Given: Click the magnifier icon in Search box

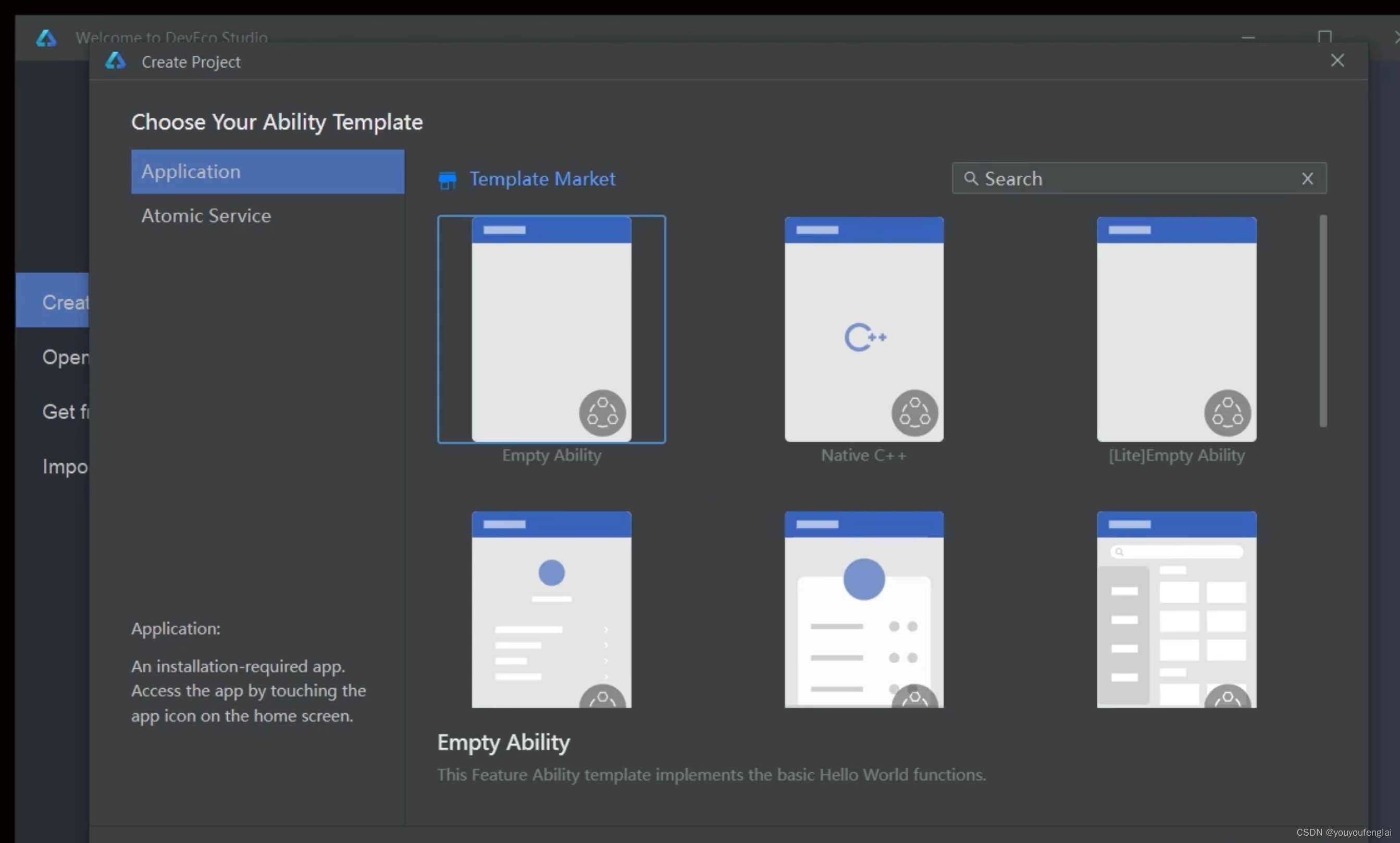Looking at the screenshot, I should click(971, 178).
